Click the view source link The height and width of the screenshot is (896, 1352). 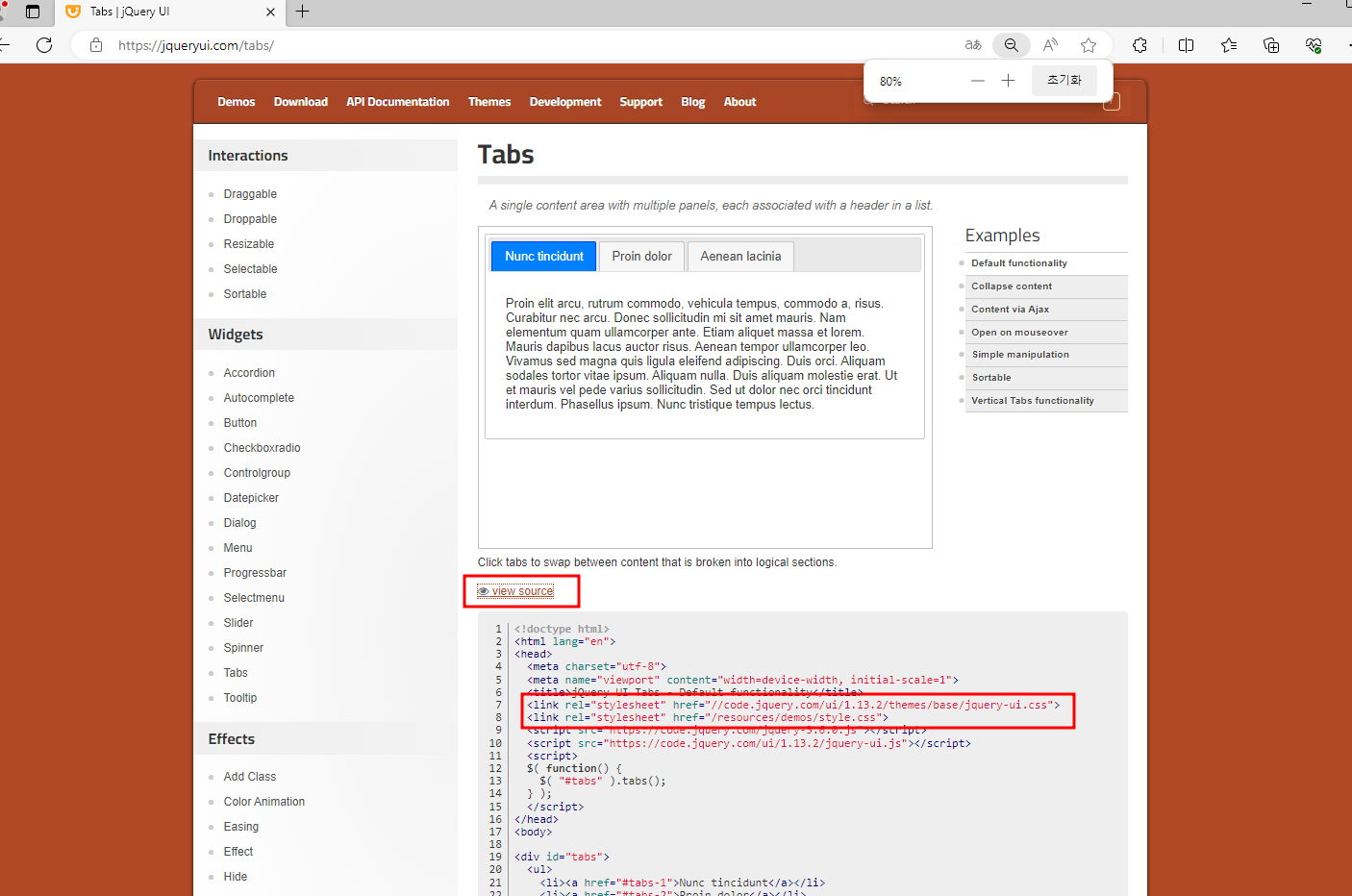pos(516,591)
